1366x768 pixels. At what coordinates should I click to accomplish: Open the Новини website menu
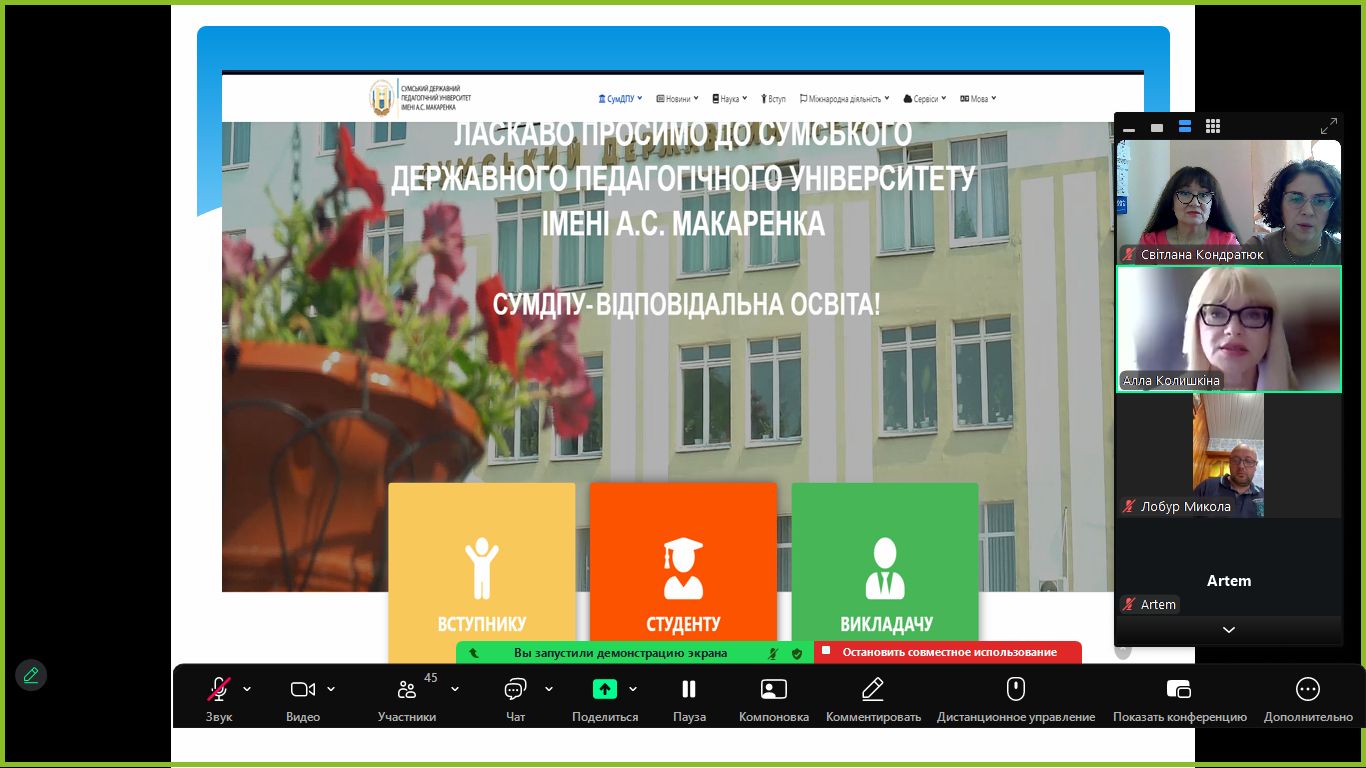(x=677, y=99)
